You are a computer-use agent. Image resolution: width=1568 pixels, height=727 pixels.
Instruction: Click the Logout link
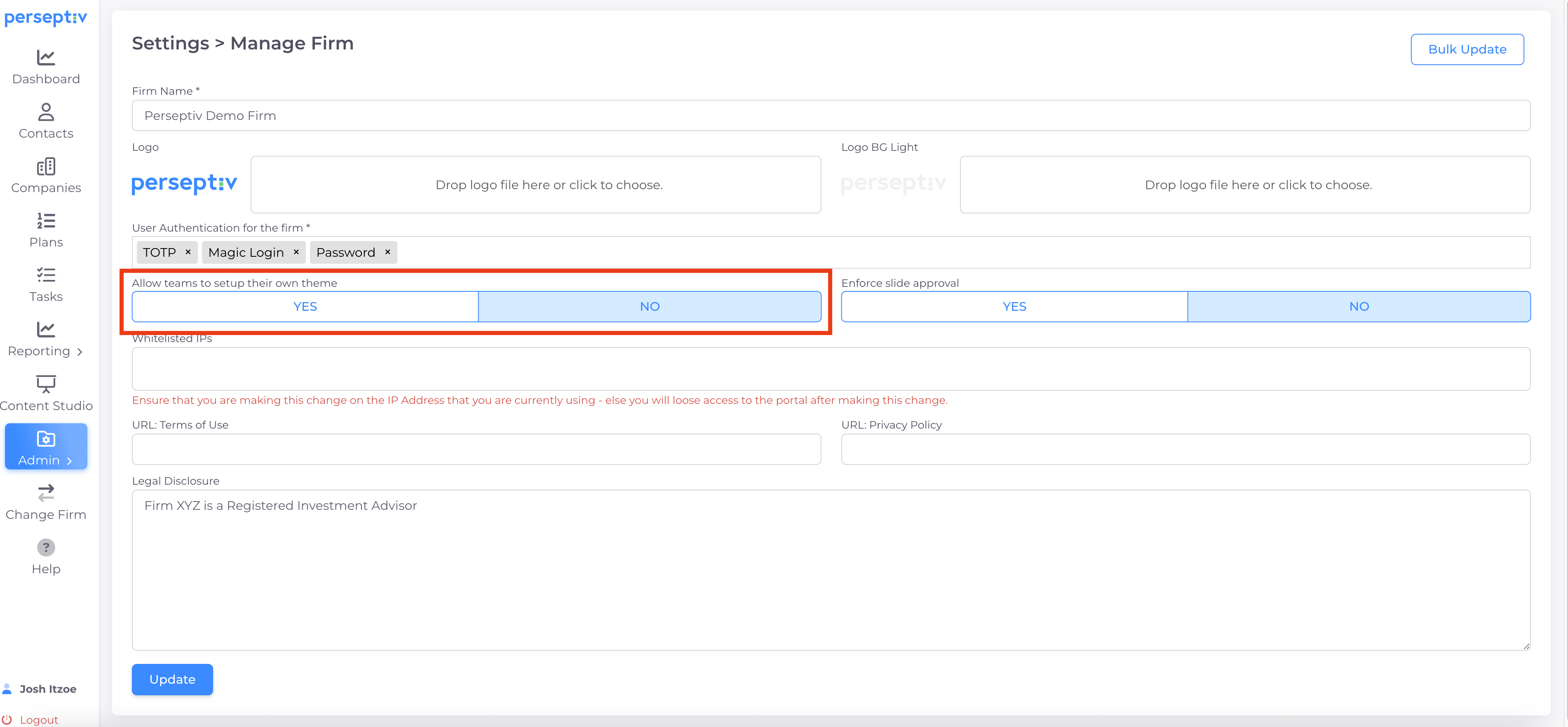(x=38, y=720)
